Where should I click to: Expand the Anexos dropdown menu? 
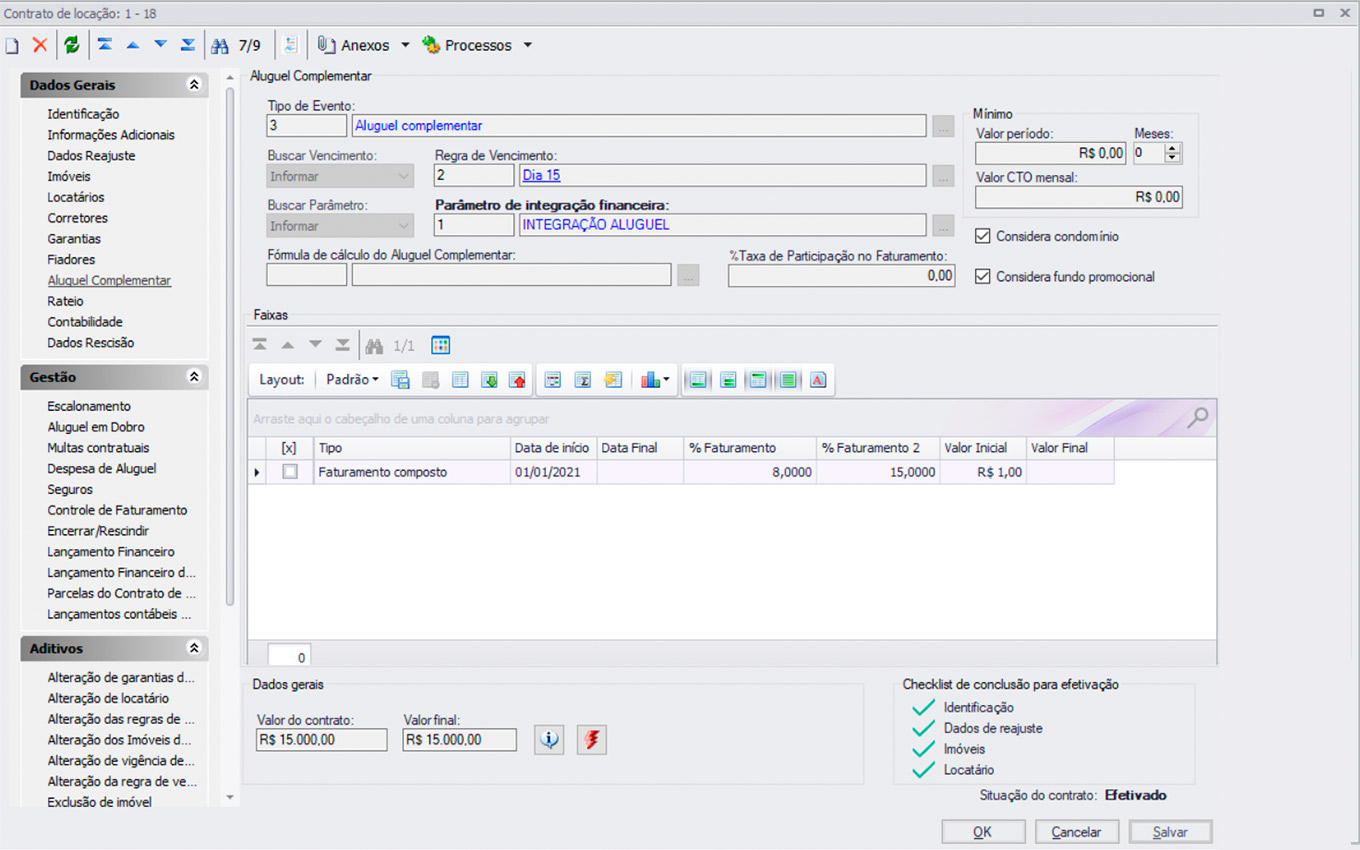405,46
